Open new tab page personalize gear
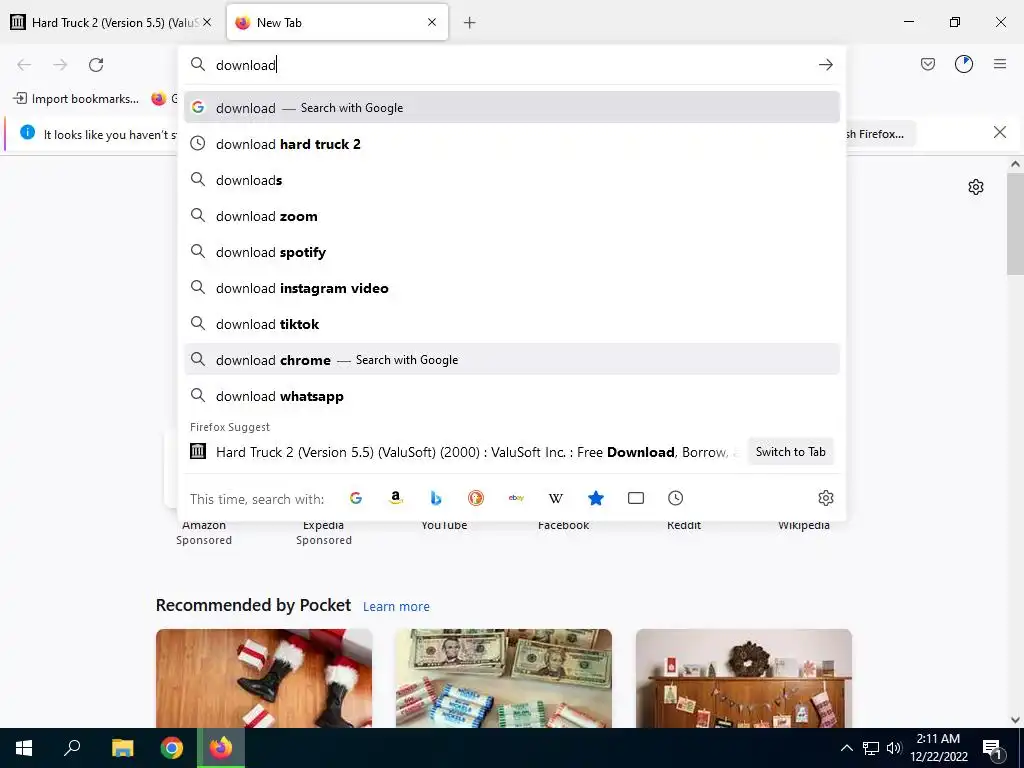This screenshot has height=768, width=1024. pos(976,187)
